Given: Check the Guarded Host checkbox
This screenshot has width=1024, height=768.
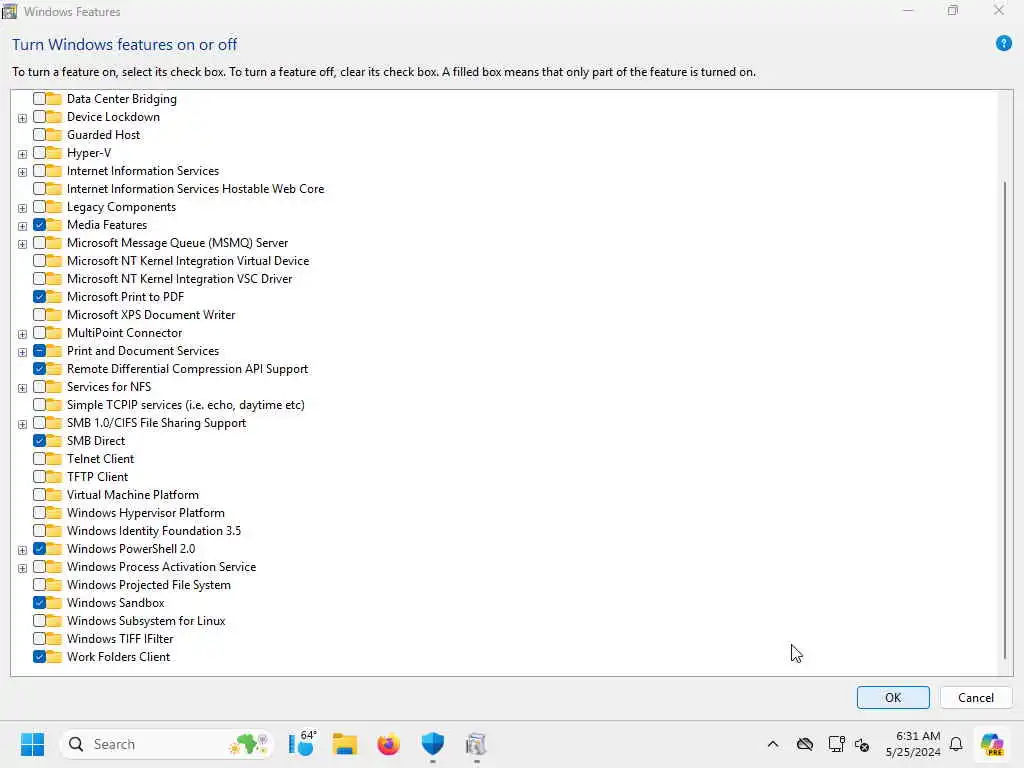Looking at the screenshot, I should 39,135.
